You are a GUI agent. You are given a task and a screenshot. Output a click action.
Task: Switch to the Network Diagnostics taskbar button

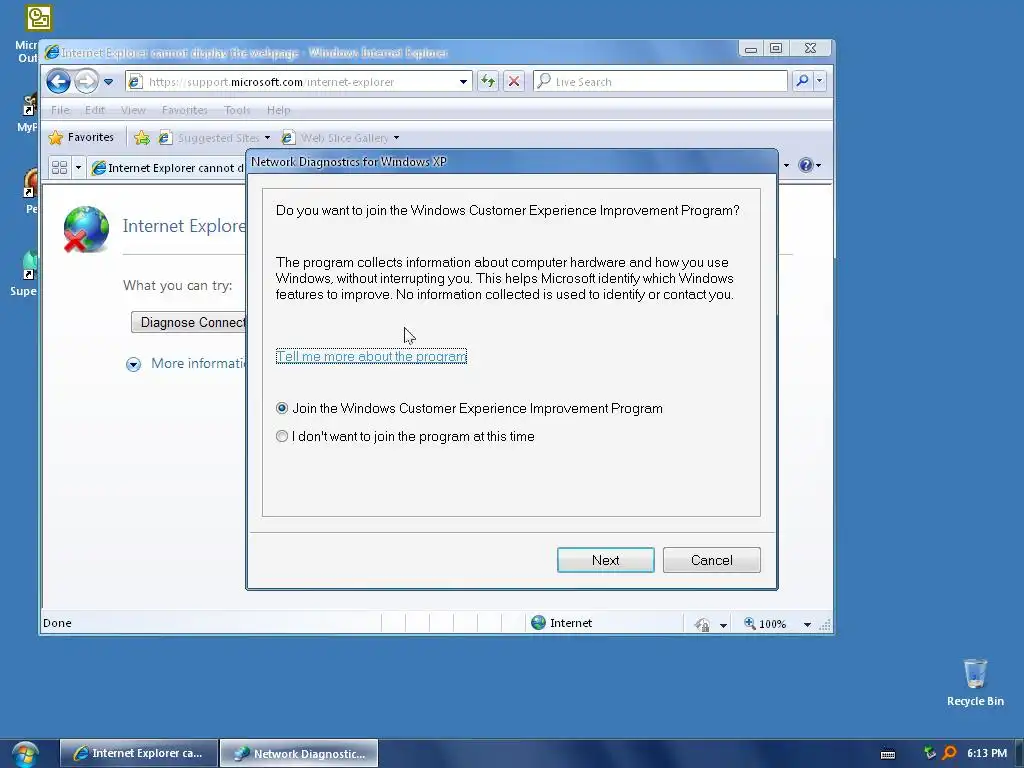click(299, 753)
